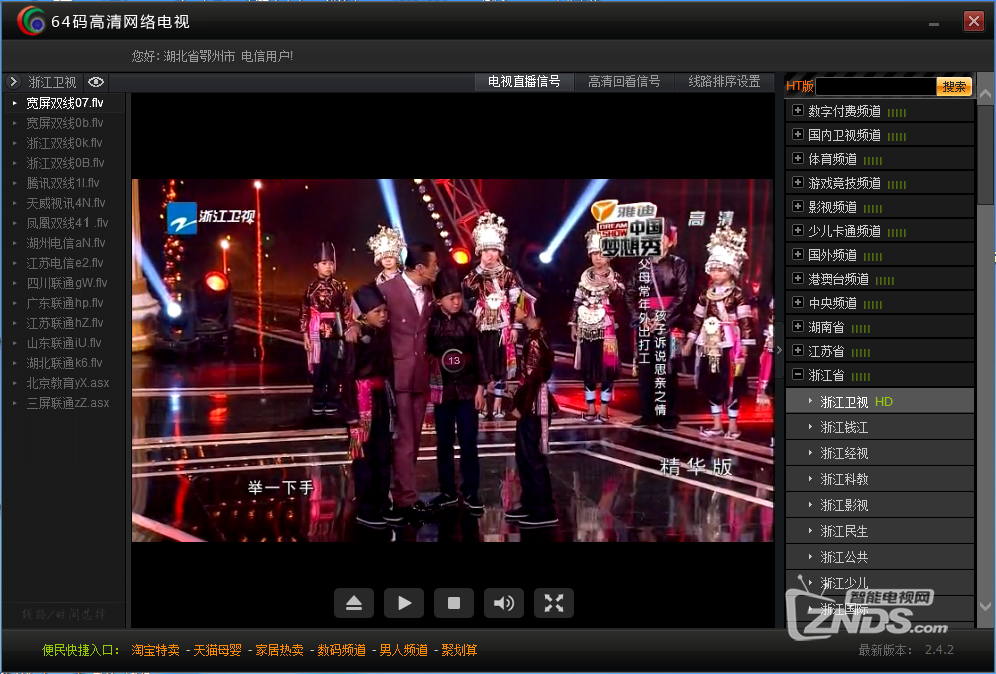Screen dimensions: 996x674
Task: Minimize the 64码高清网络电视 window
Action: (933, 24)
